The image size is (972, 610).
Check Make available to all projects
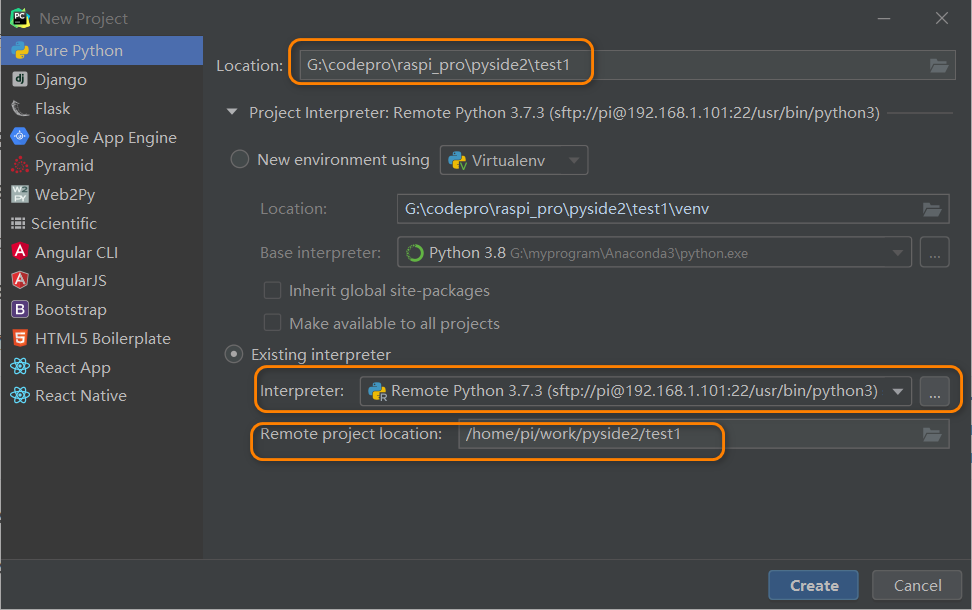272,321
